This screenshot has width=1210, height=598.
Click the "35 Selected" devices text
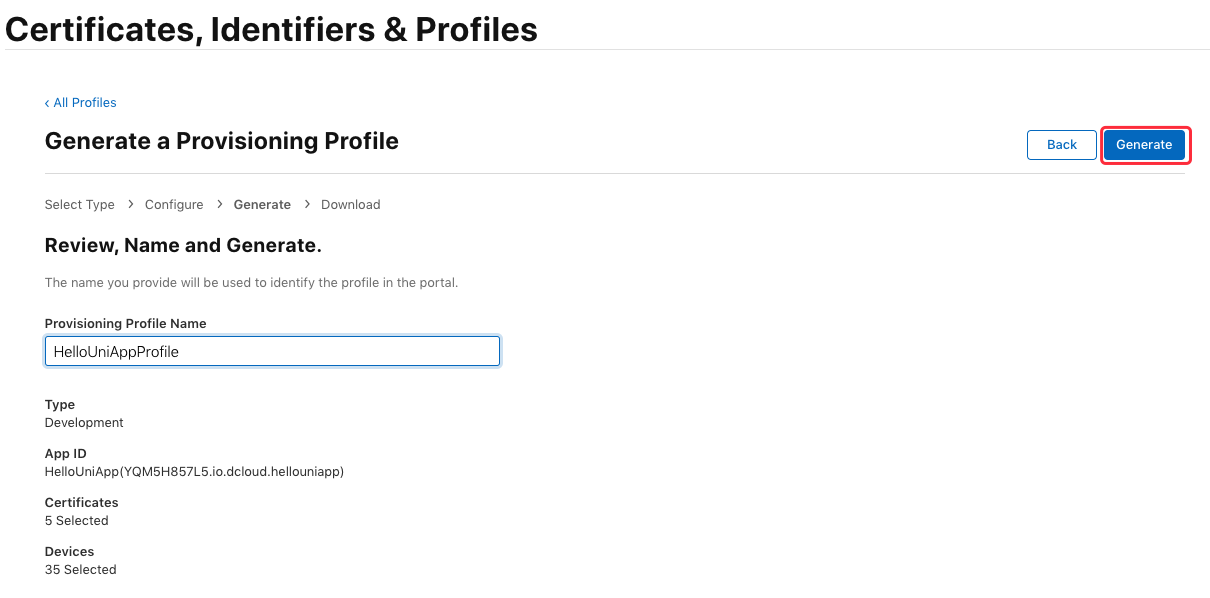pyautogui.click(x=81, y=569)
